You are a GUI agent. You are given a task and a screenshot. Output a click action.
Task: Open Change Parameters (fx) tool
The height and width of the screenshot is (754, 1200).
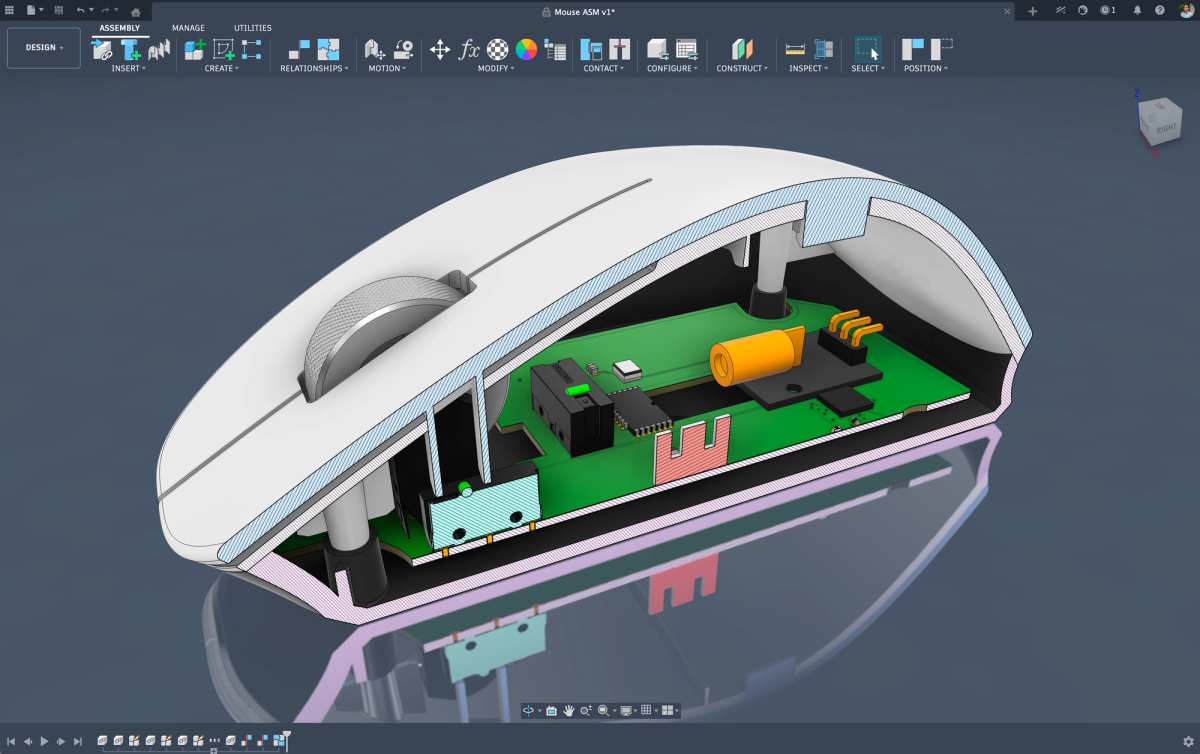tap(469, 49)
